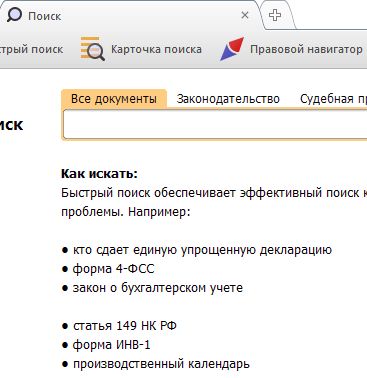Image resolution: width=367 pixels, height=378 pixels.
Task: Click example 'закон о бухгалтерском учете'
Action: point(158,288)
